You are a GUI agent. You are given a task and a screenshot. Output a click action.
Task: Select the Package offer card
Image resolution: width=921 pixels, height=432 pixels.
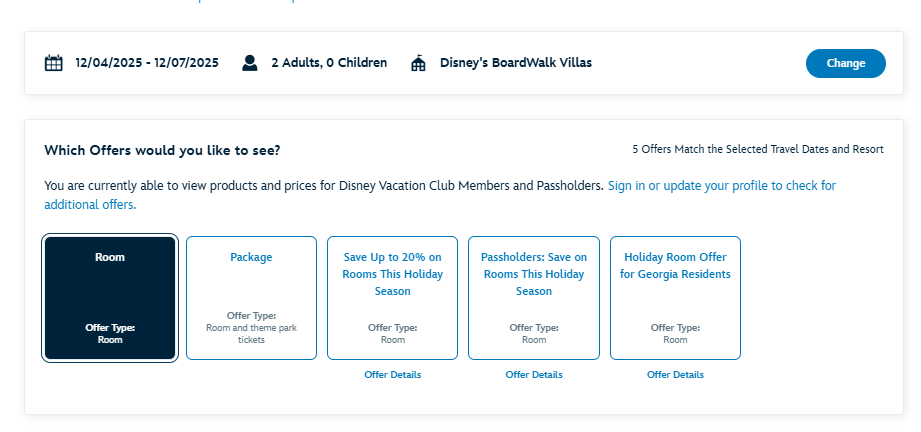click(x=251, y=298)
